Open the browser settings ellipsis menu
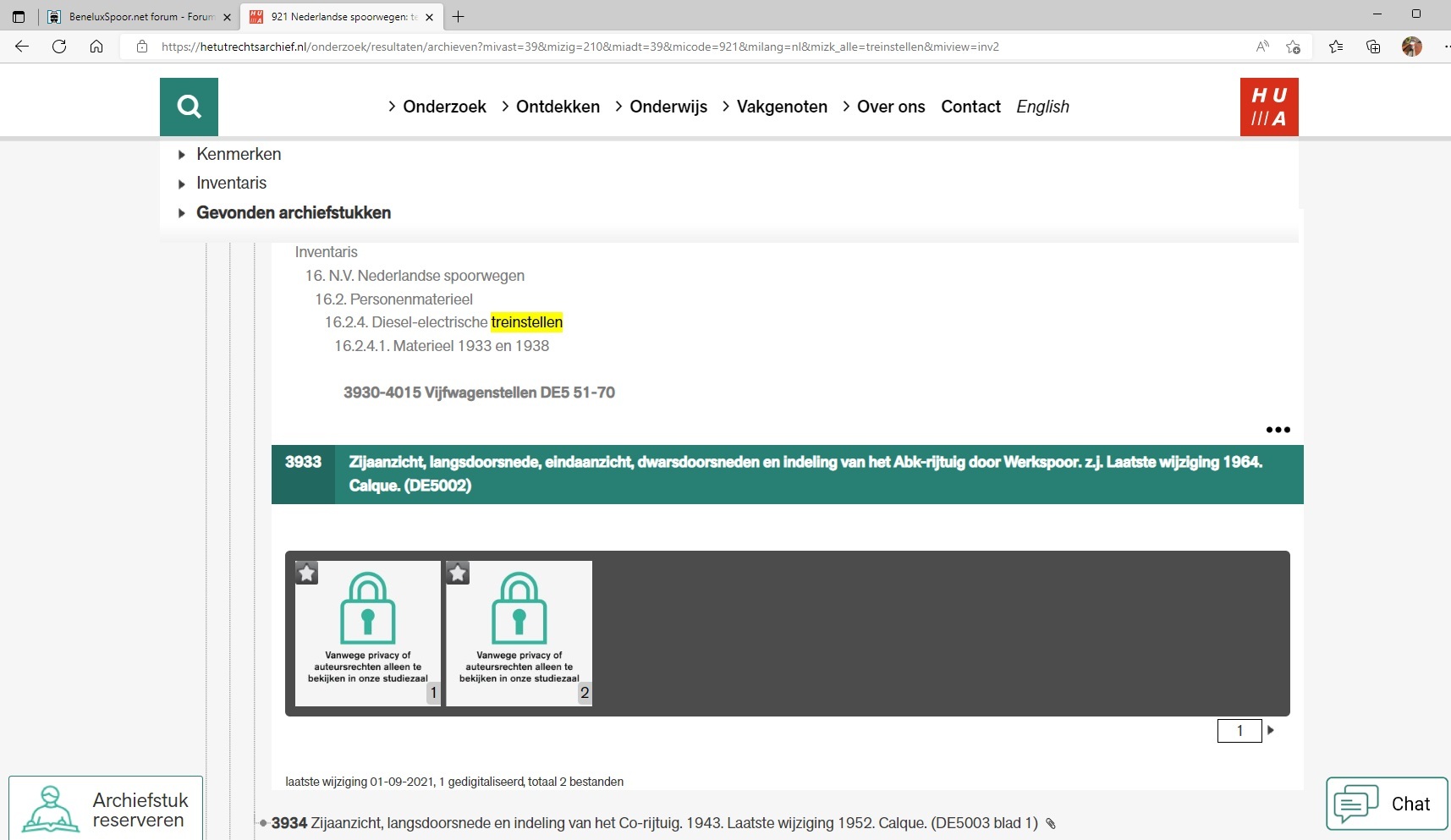 1446,47
